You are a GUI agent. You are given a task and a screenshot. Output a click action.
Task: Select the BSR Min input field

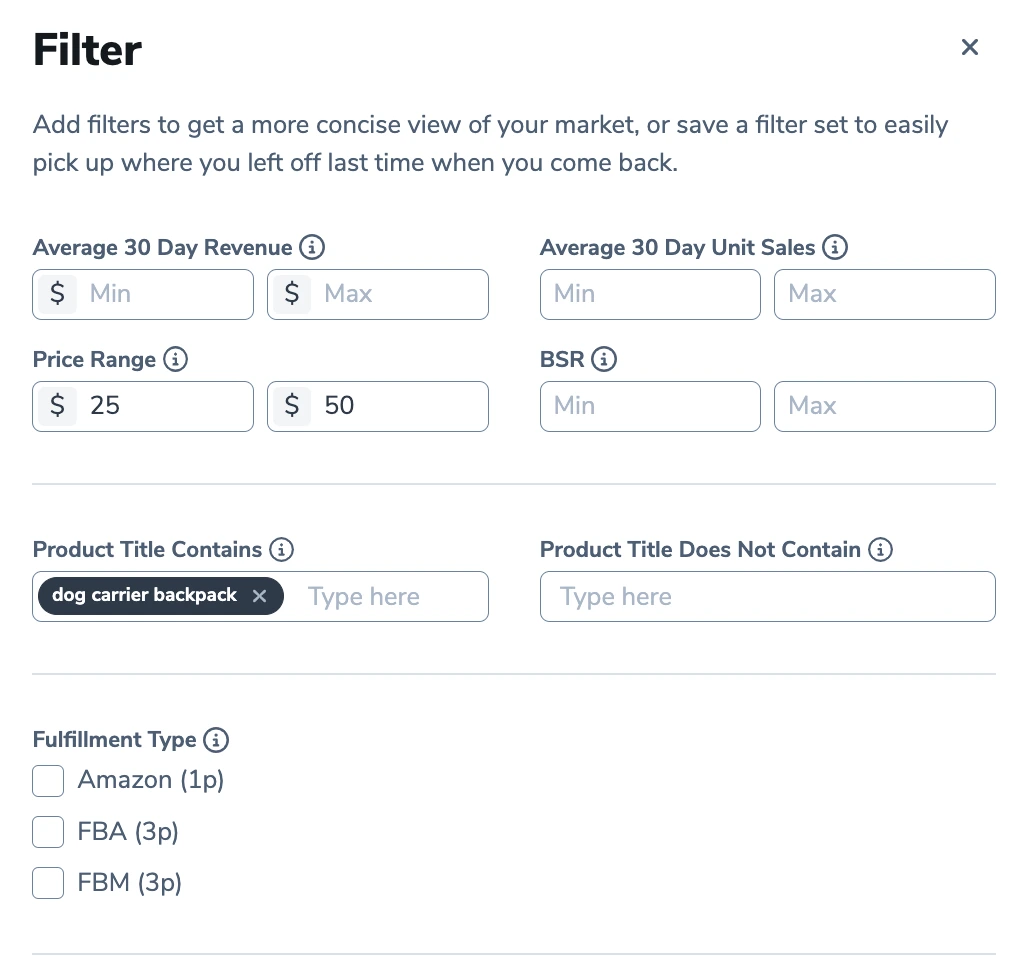[x=650, y=406]
